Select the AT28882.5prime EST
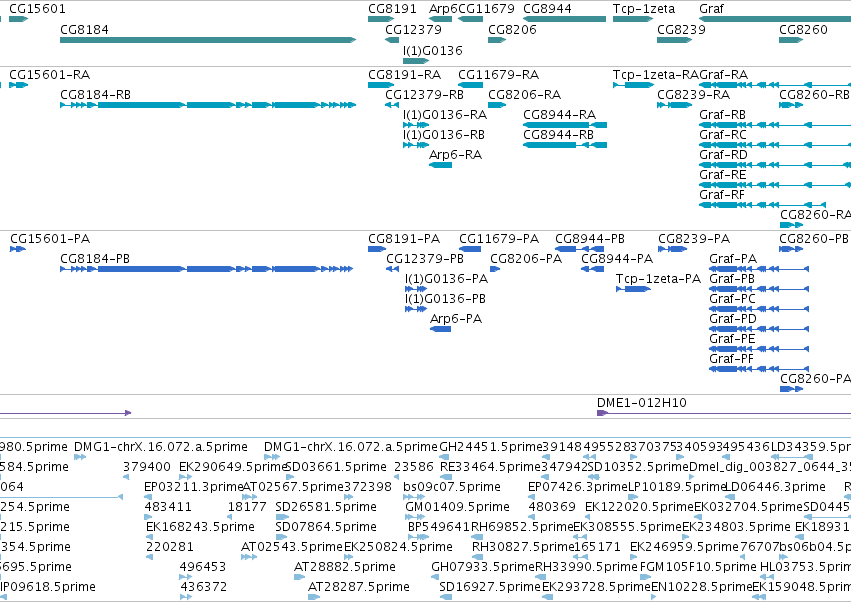 [x=300, y=577]
